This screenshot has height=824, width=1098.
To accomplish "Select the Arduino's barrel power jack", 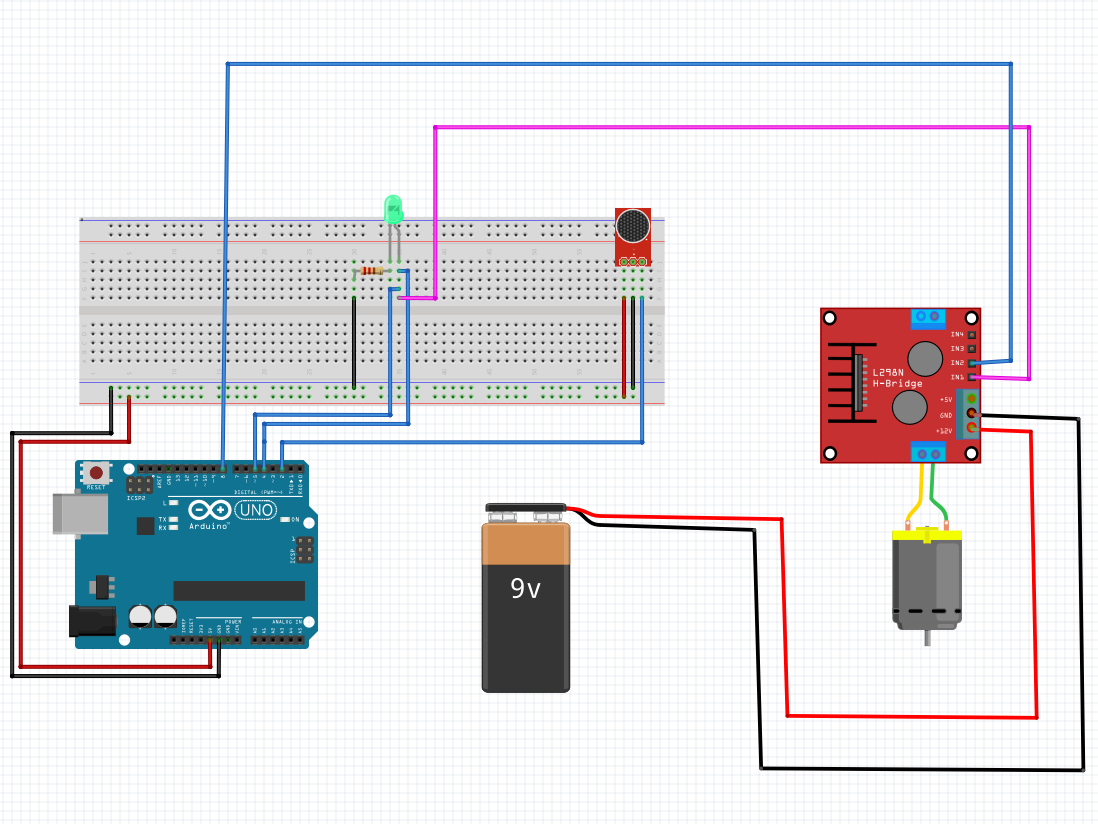I will pos(90,620).
